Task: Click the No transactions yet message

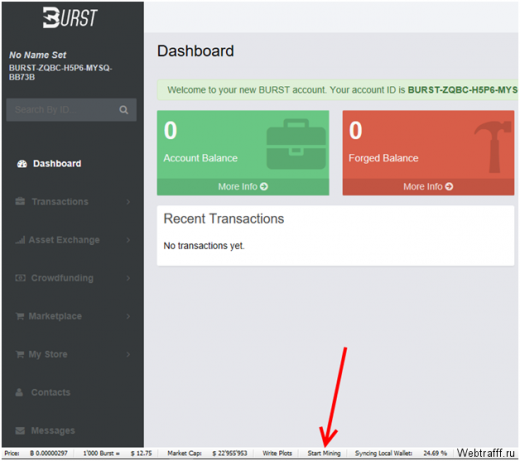Action: click(204, 246)
